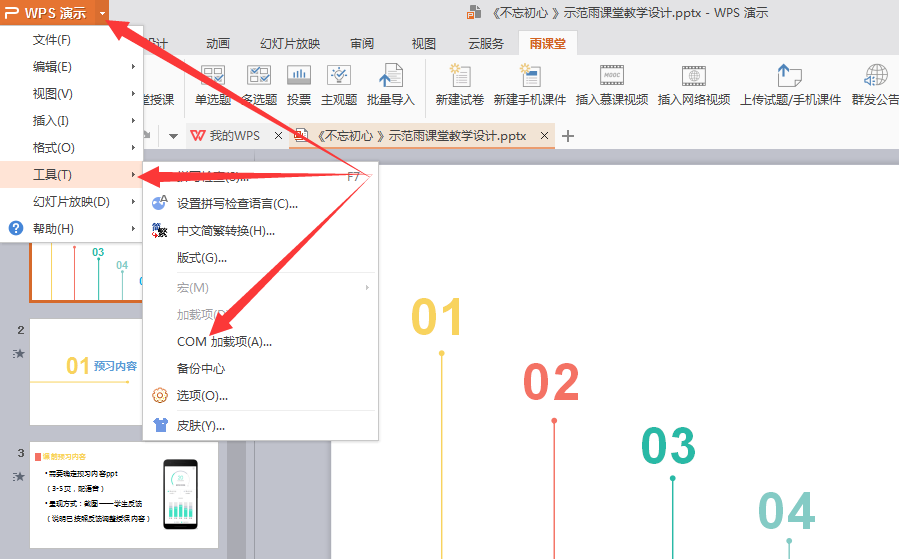Select slide 3 thumbnail with phone image
Viewport: 899px width, 559px height.
124,495
